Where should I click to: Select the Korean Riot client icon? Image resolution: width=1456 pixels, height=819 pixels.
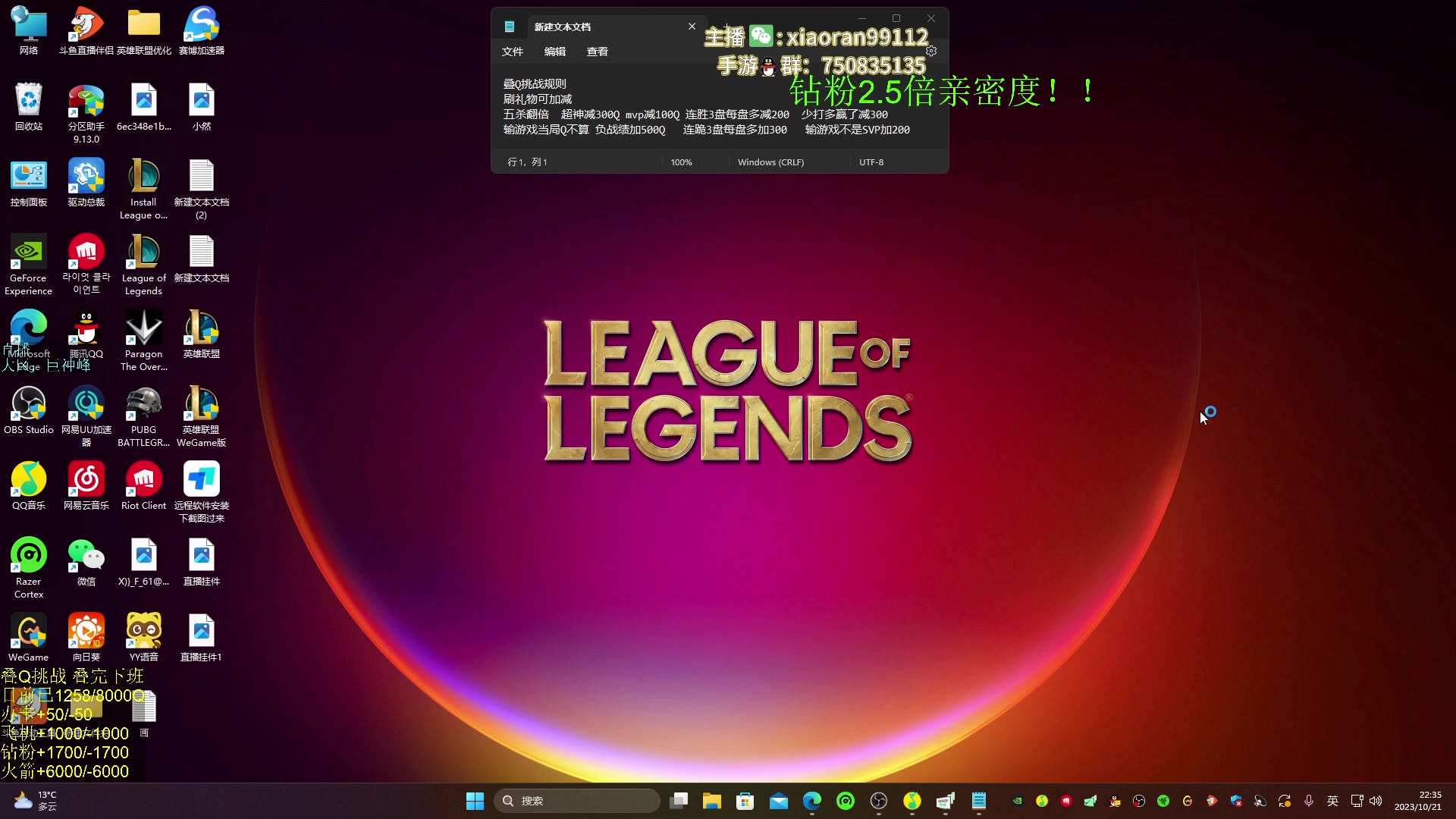(x=86, y=265)
